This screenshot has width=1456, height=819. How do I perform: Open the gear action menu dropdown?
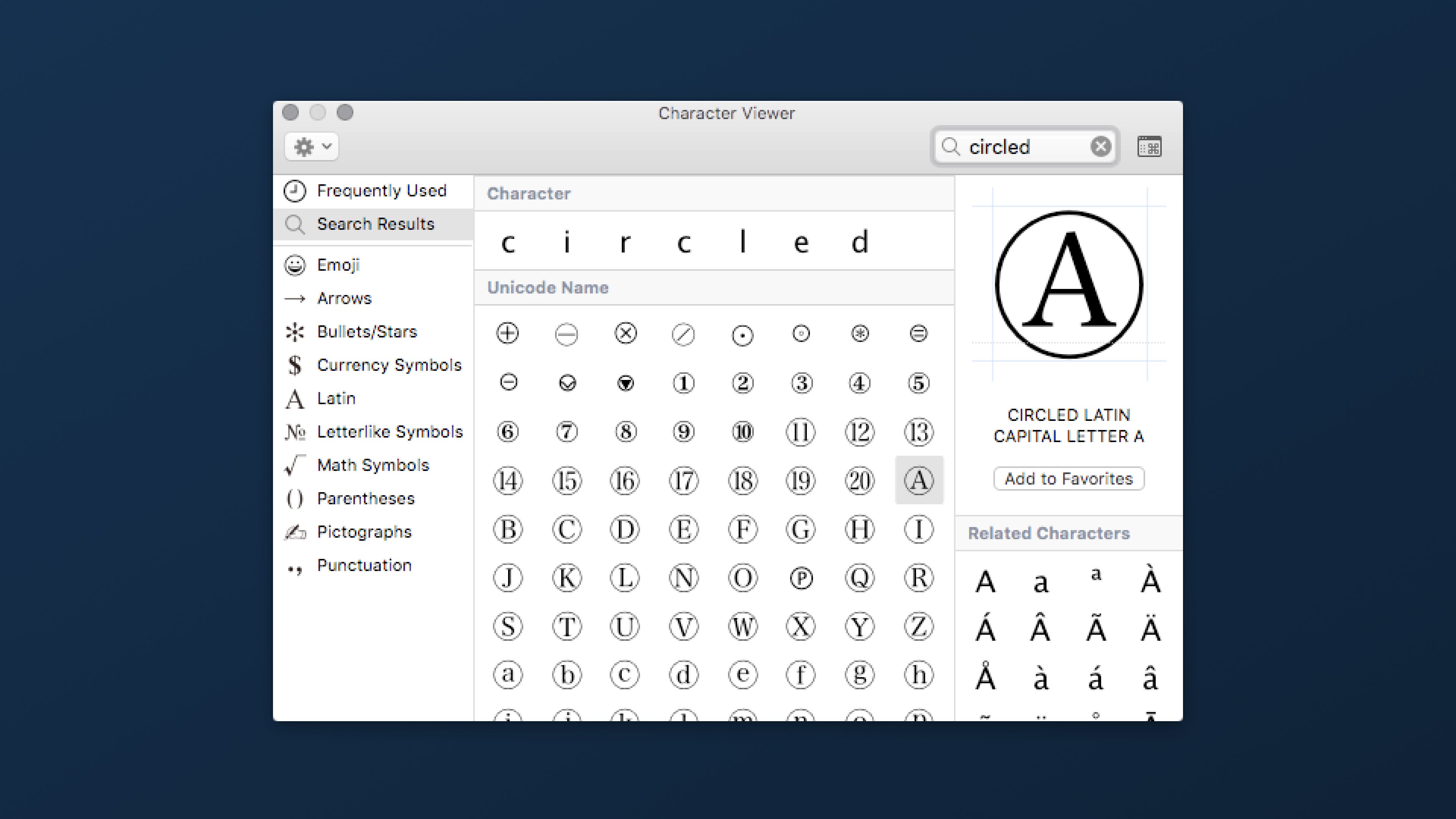pos(311,147)
